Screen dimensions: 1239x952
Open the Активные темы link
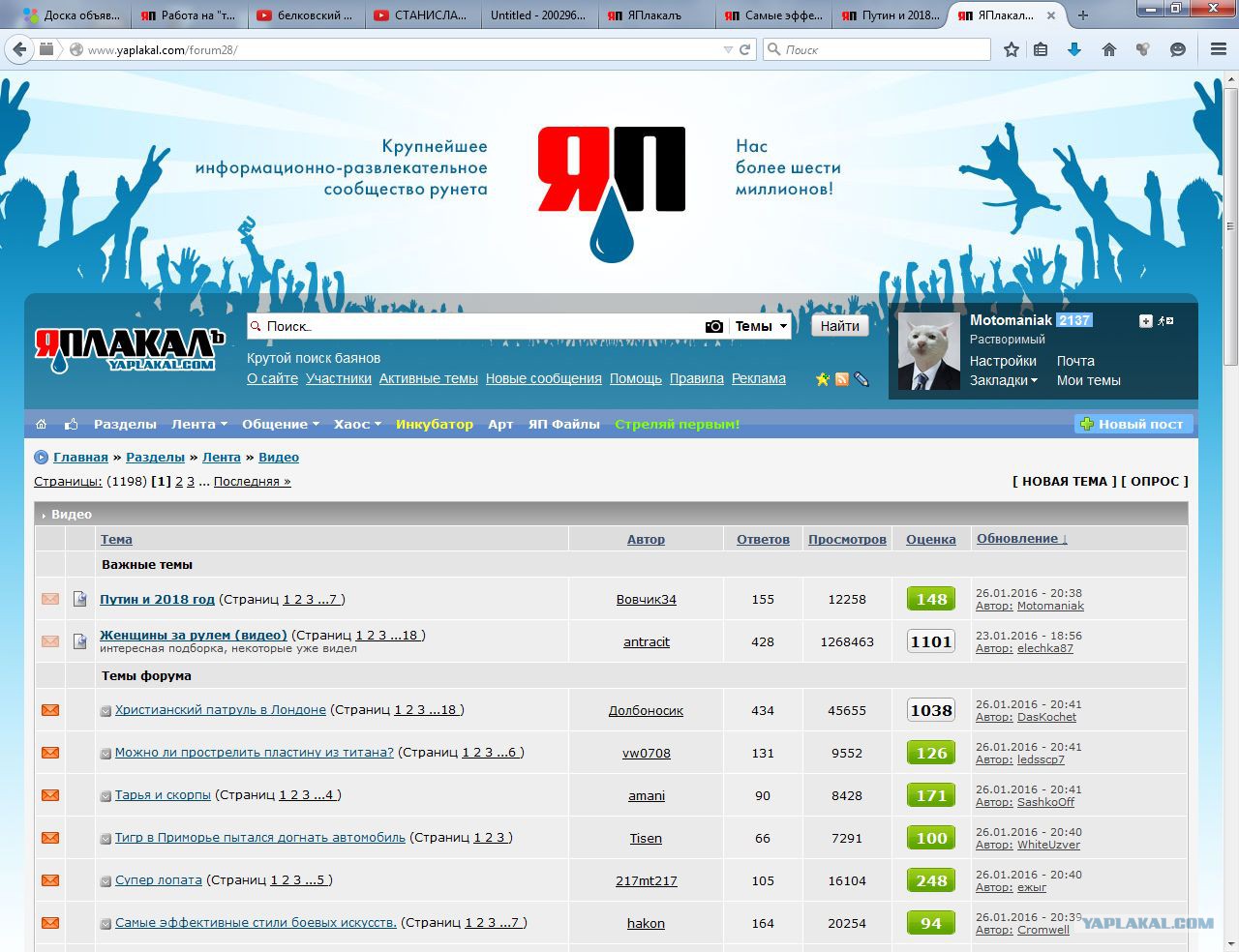pos(429,379)
